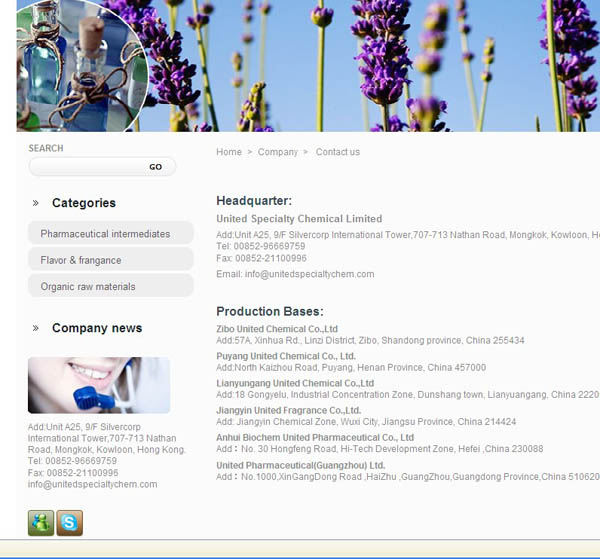Viewport: 600px width, 559px height.
Task: Click the Hefei address ending 230088
Action: [x=380, y=449]
